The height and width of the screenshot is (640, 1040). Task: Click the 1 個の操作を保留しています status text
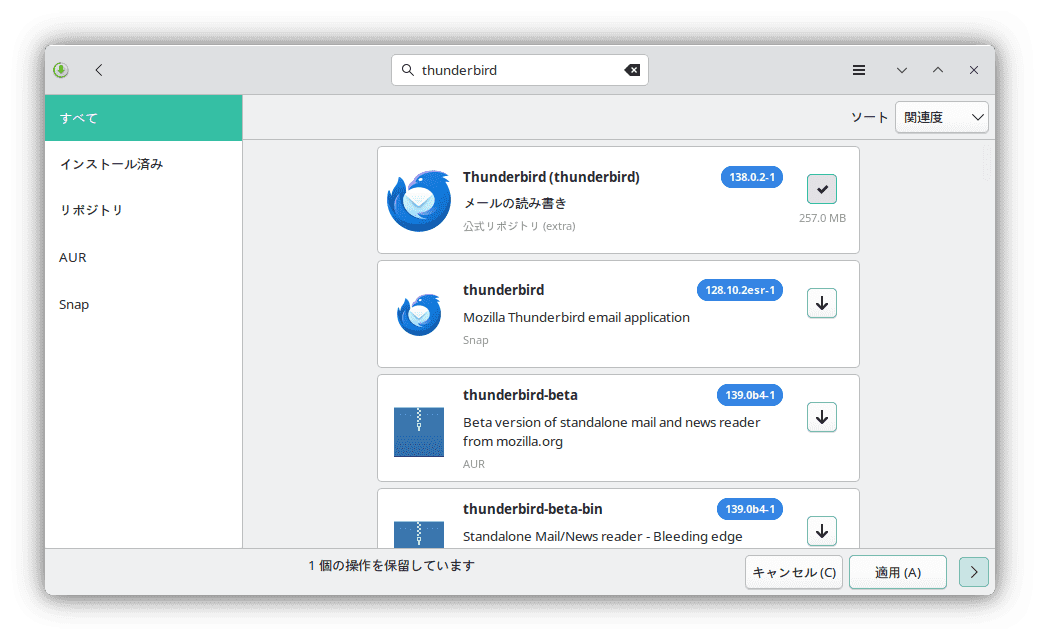pos(391,566)
